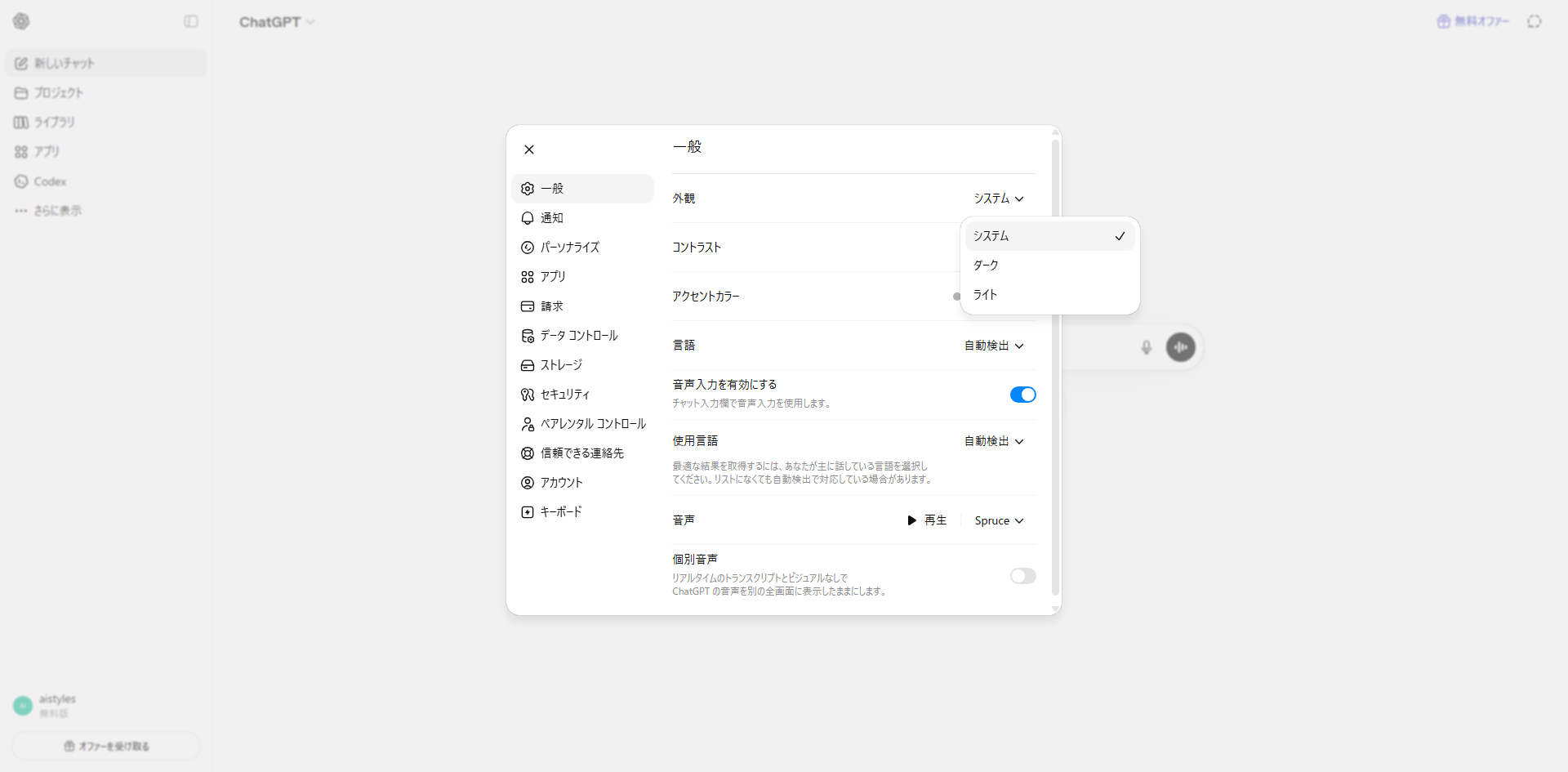The image size is (1568, 772).
Task: Open the データ コントロール settings tab
Action: pyautogui.click(x=582, y=336)
